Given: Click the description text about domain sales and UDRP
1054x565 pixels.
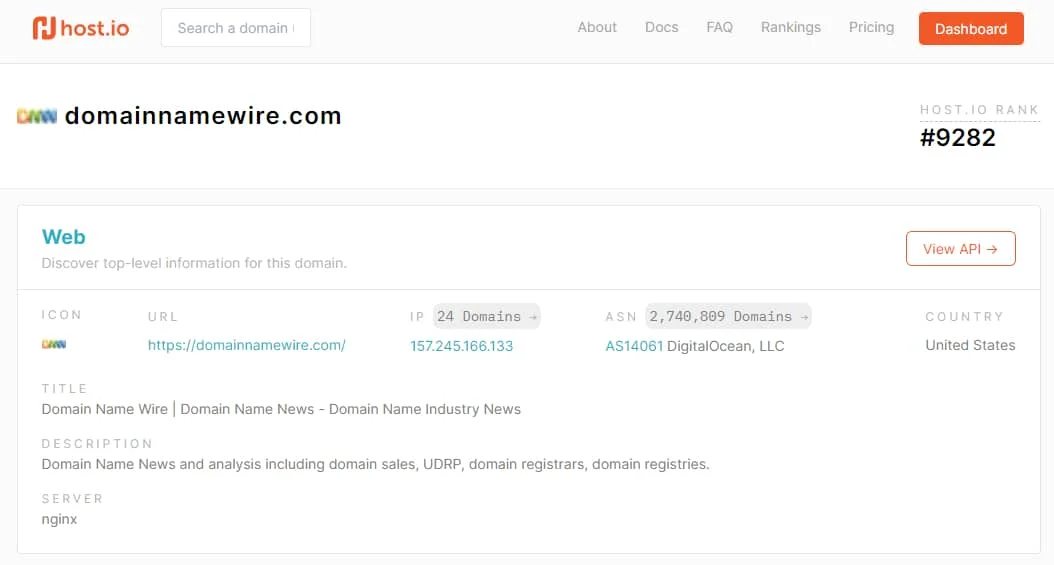Looking at the screenshot, I should coord(375,464).
